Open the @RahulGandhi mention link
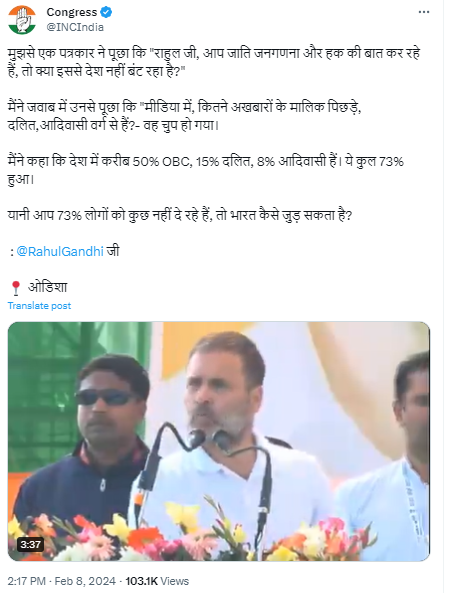455x593 pixels. coord(60,251)
